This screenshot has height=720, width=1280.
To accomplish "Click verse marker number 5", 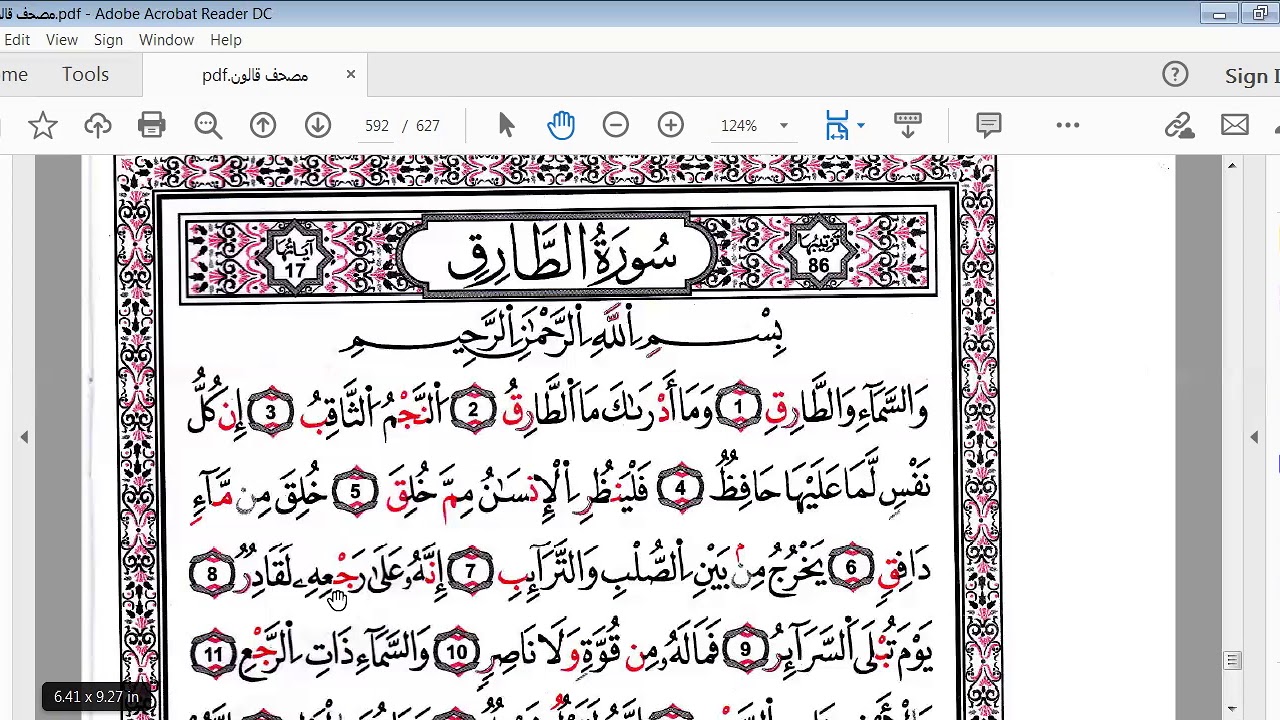I will [355, 492].
